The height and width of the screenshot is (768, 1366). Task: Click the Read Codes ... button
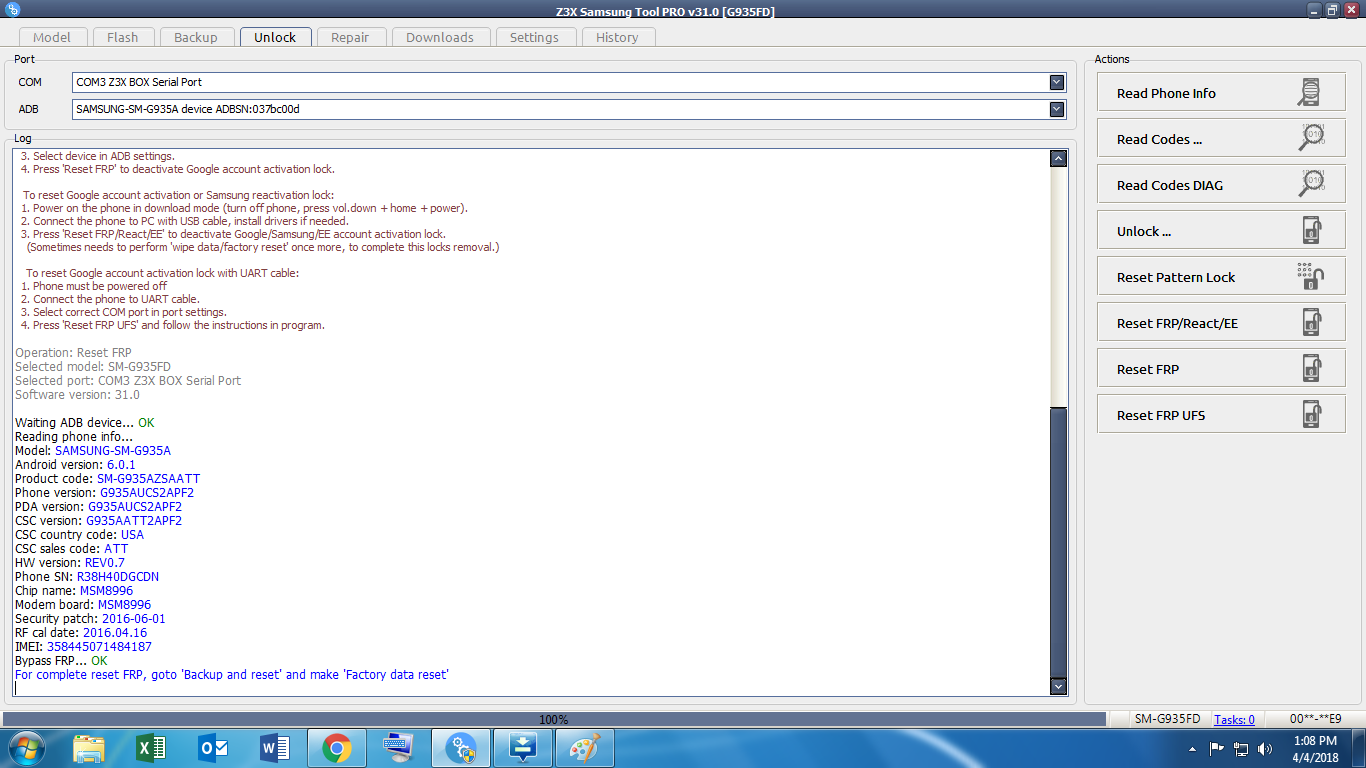tap(1221, 139)
